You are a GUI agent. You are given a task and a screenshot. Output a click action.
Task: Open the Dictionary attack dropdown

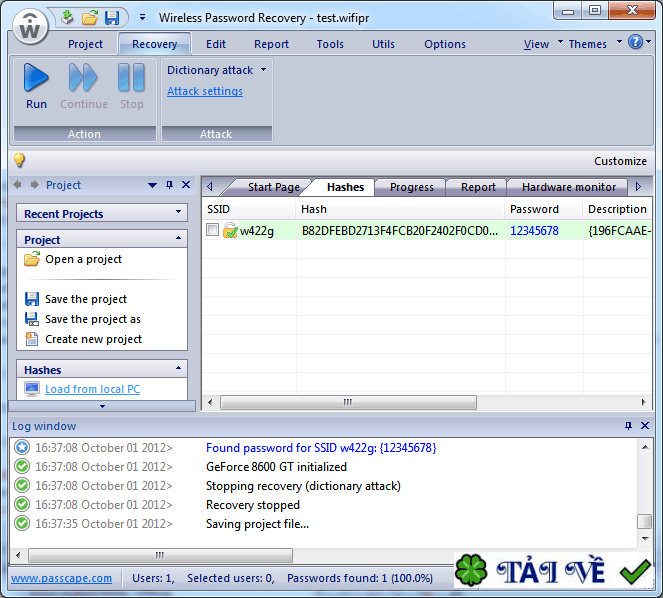[217, 70]
